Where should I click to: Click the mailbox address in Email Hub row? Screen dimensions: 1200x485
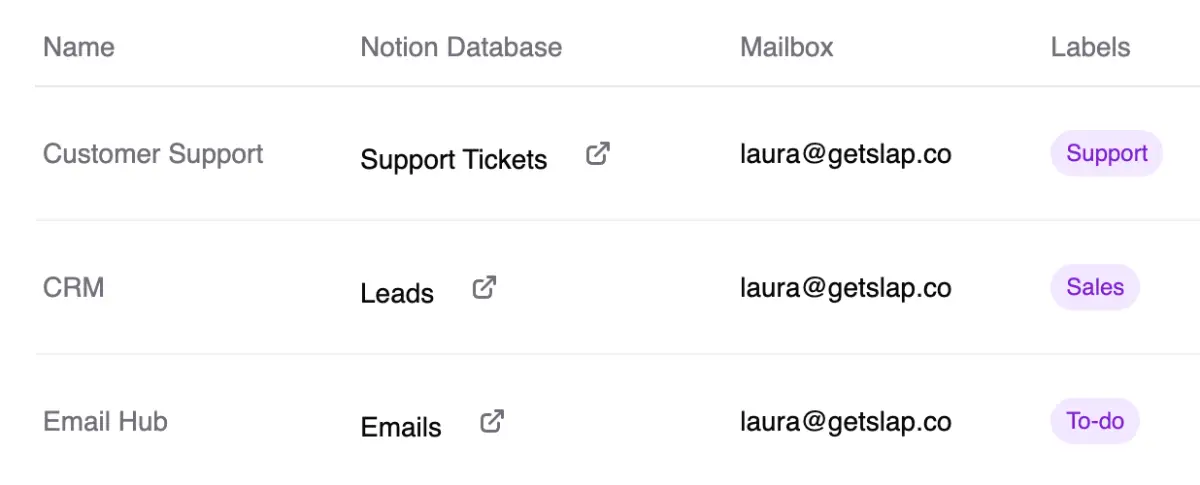click(x=846, y=422)
